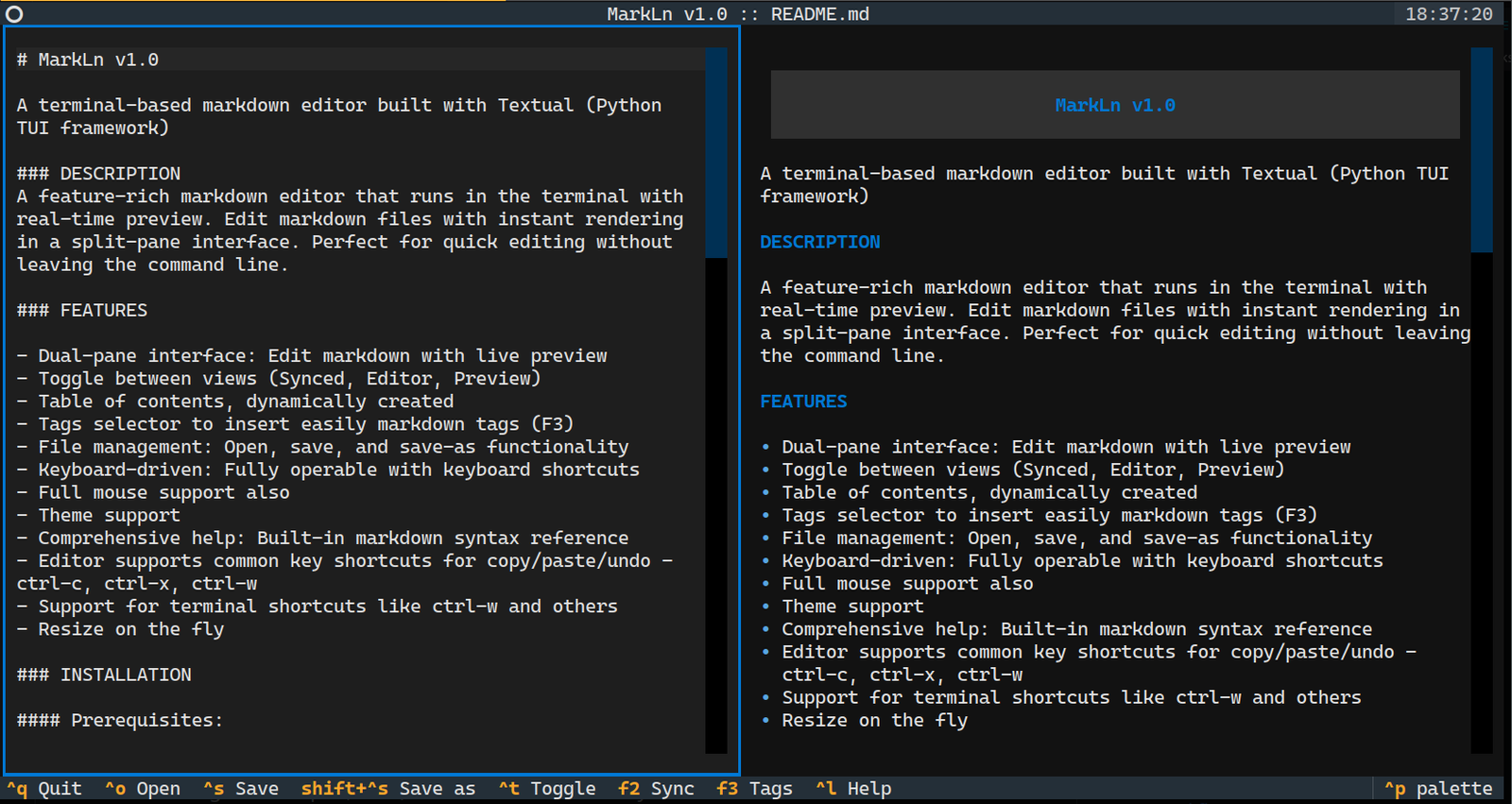Image resolution: width=1512 pixels, height=804 pixels.
Task: Click the clock in the header
Action: pyautogui.click(x=1448, y=14)
